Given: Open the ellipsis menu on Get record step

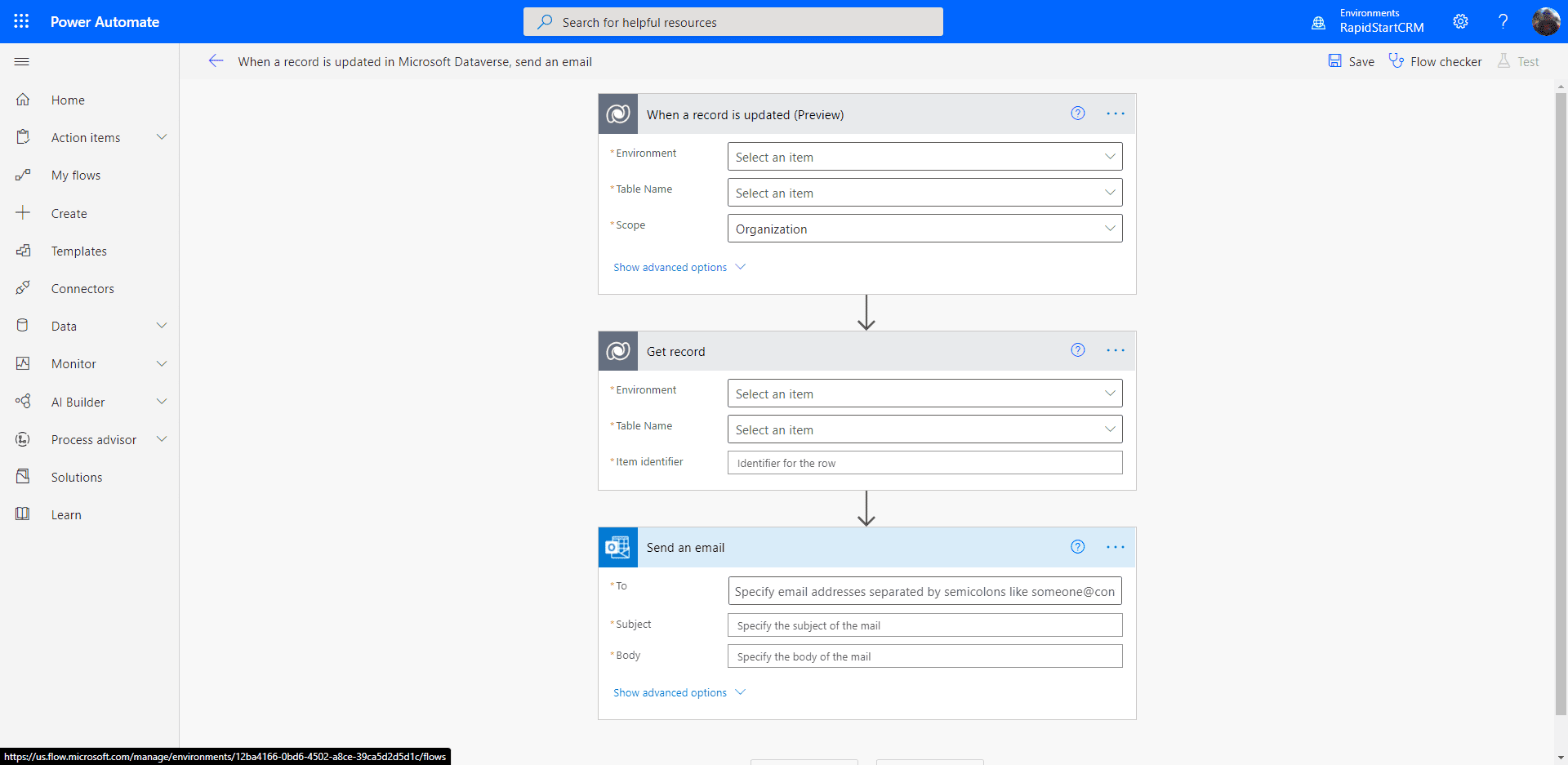Looking at the screenshot, I should (x=1116, y=350).
